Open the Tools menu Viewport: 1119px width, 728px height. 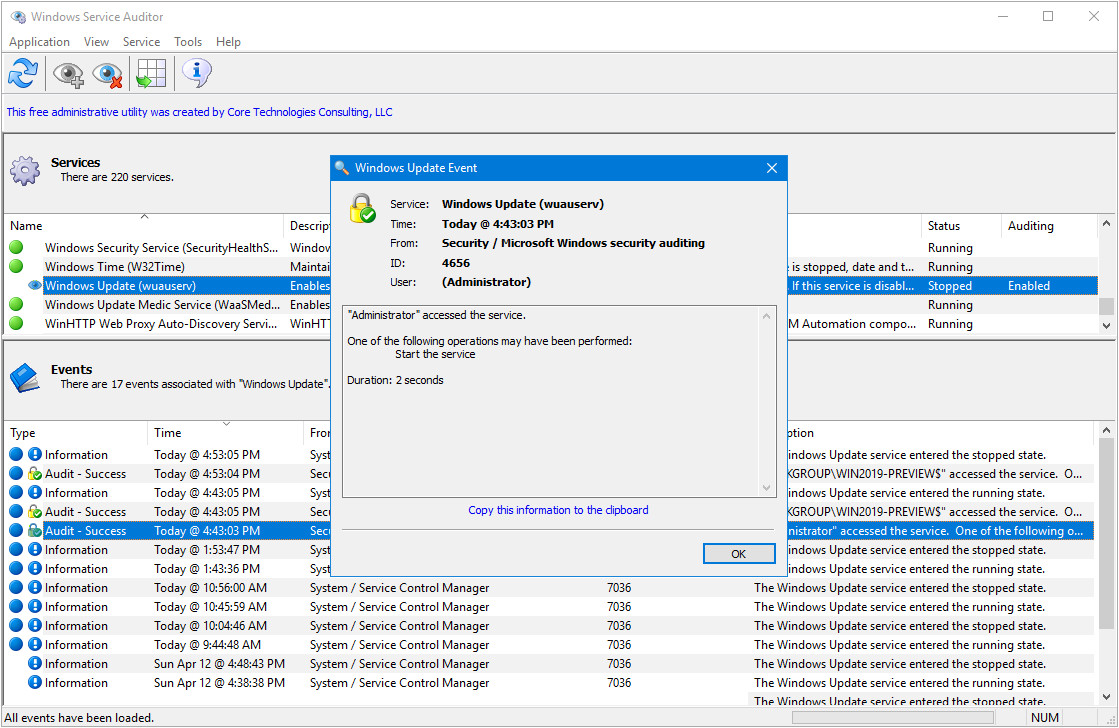pyautogui.click(x=188, y=42)
